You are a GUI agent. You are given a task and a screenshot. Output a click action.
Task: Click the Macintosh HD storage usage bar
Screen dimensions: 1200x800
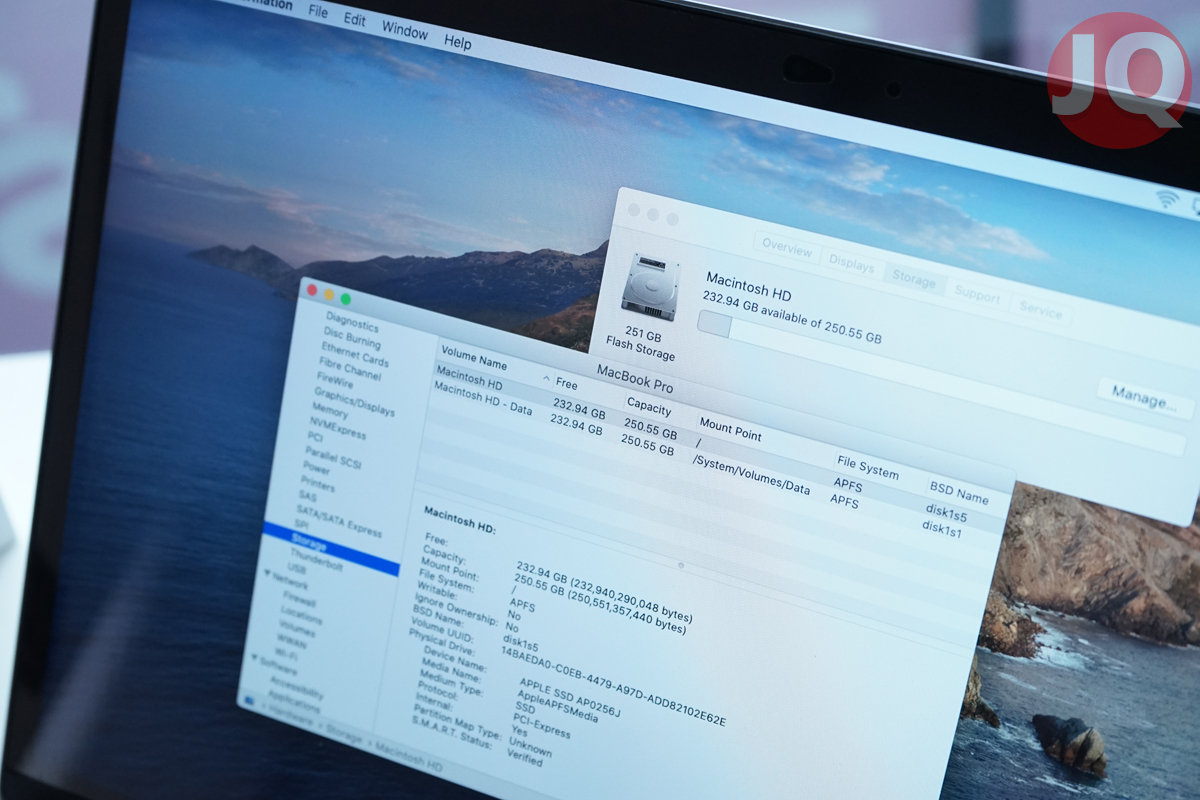[x=940, y=382]
